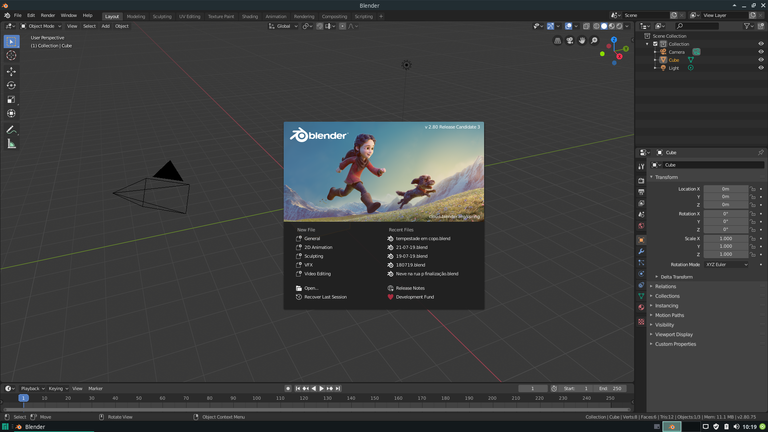This screenshot has width=768, height=432.
Task: Expand the Delta Transform panel
Action: [x=676, y=277]
